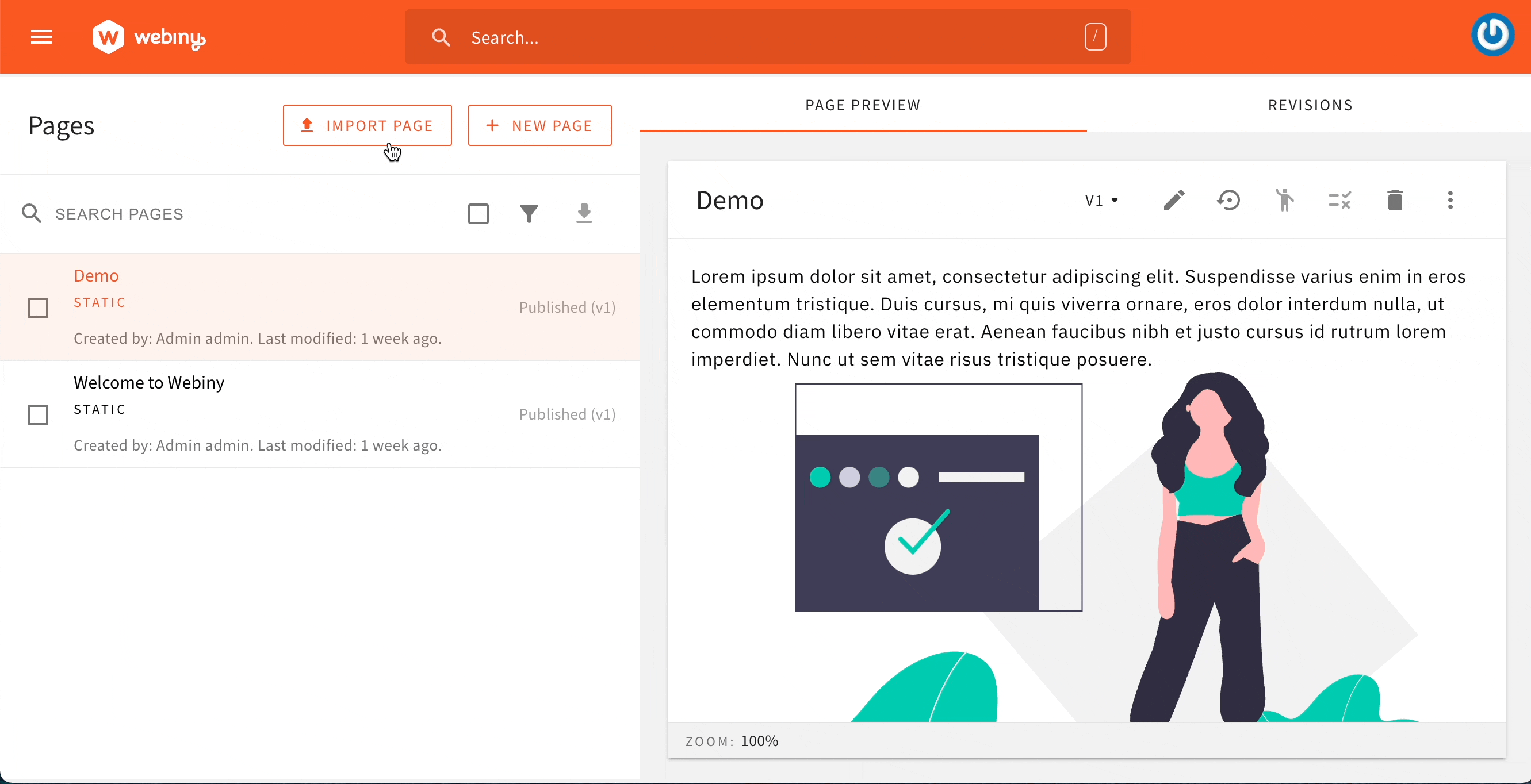Image resolution: width=1531 pixels, height=784 pixels.
Task: Click the deactivate (crossed lines) icon
Action: (1340, 200)
